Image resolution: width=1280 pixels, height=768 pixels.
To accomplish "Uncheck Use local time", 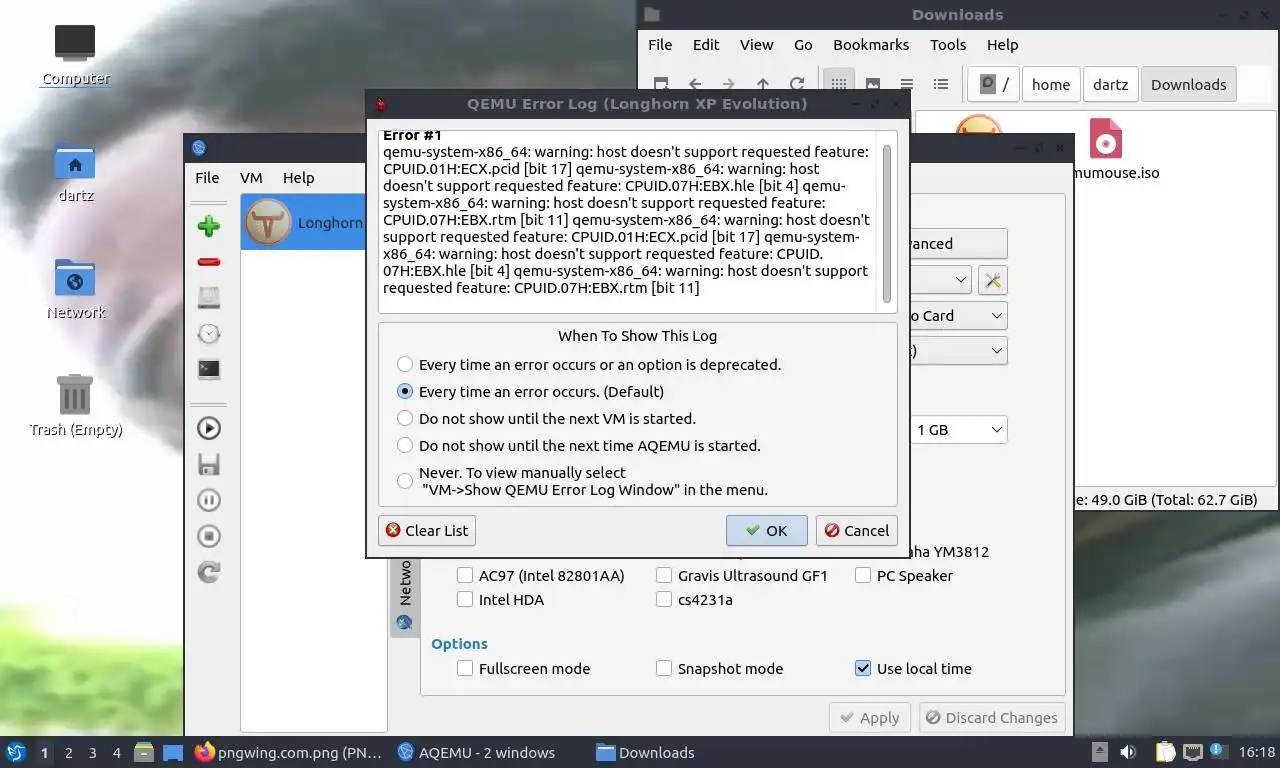I will [913, 669].
